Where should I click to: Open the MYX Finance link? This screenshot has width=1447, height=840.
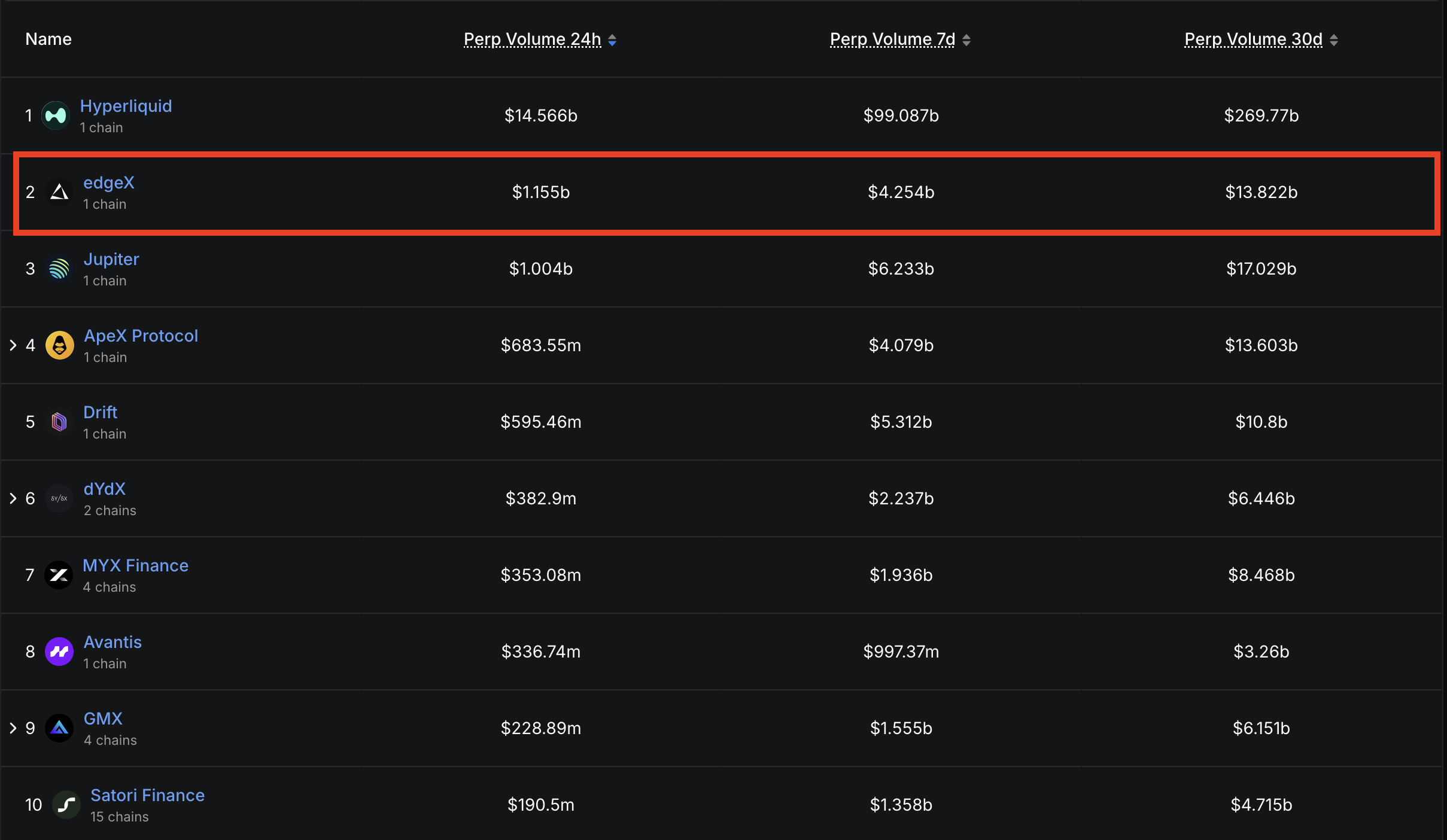coord(135,565)
